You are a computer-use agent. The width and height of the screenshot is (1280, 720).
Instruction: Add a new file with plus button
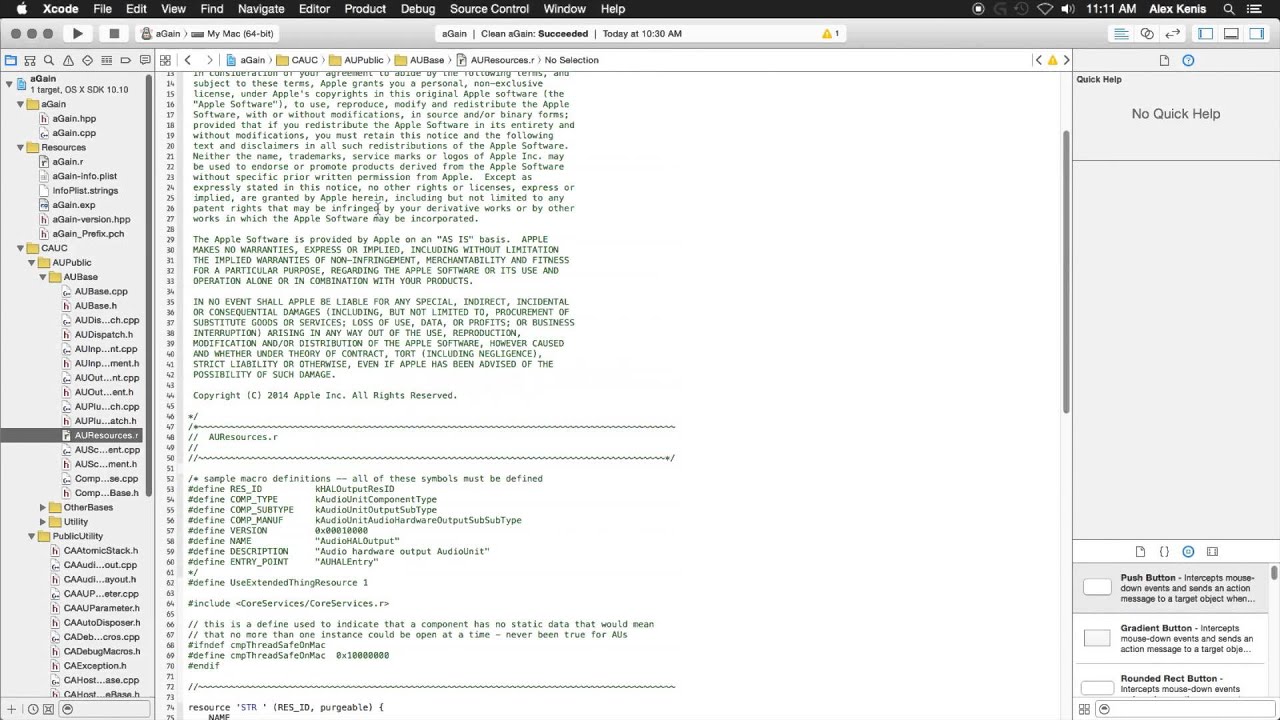[x=11, y=709]
